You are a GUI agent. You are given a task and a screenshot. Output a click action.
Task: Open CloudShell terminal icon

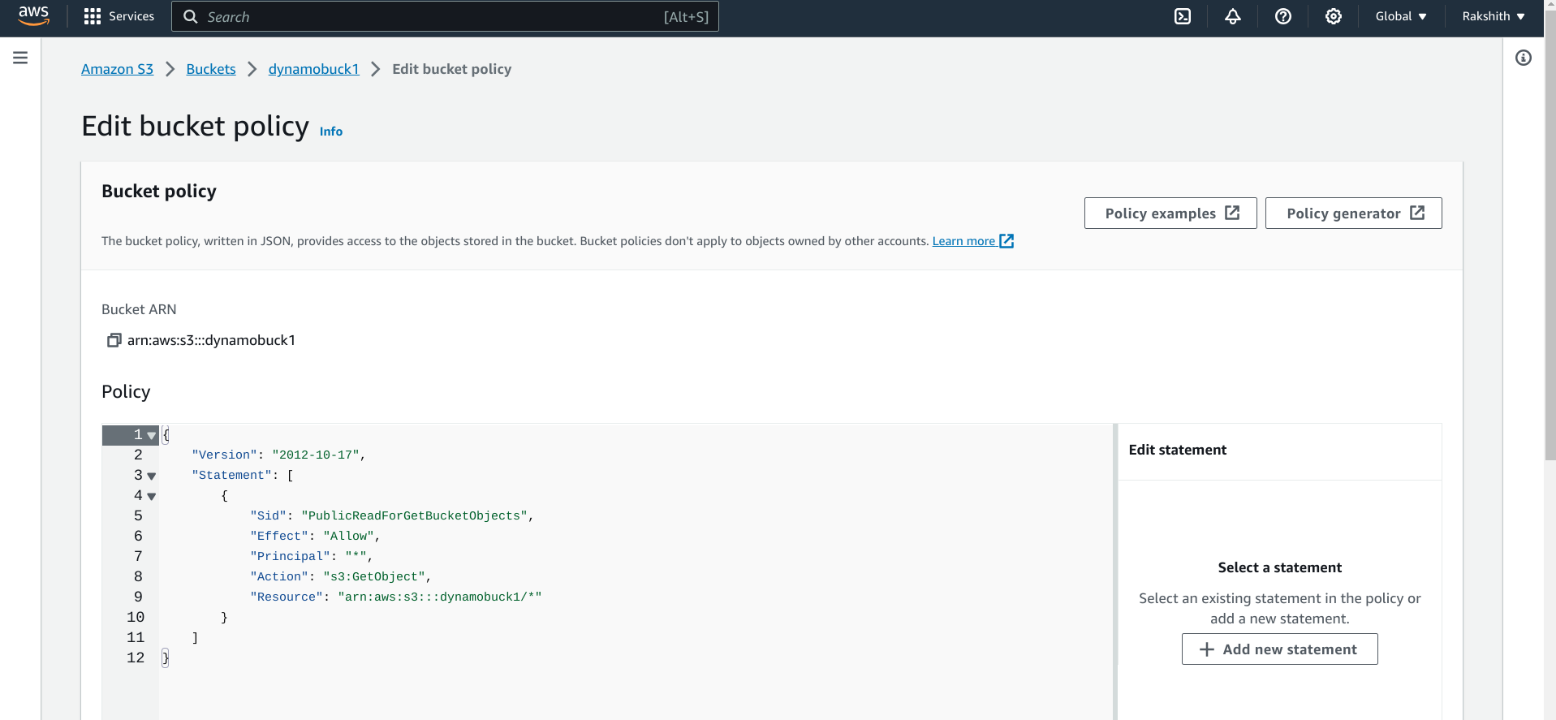(1182, 16)
